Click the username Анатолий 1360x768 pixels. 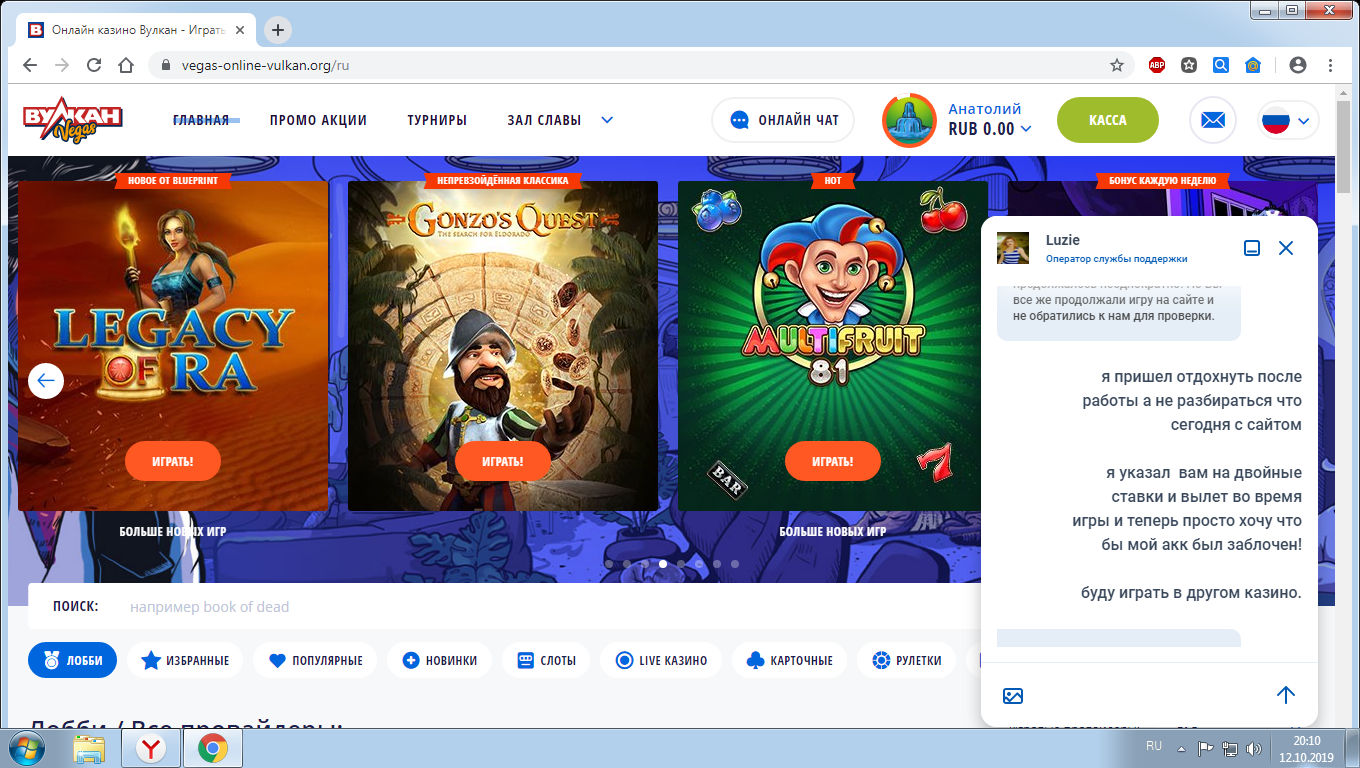click(985, 109)
